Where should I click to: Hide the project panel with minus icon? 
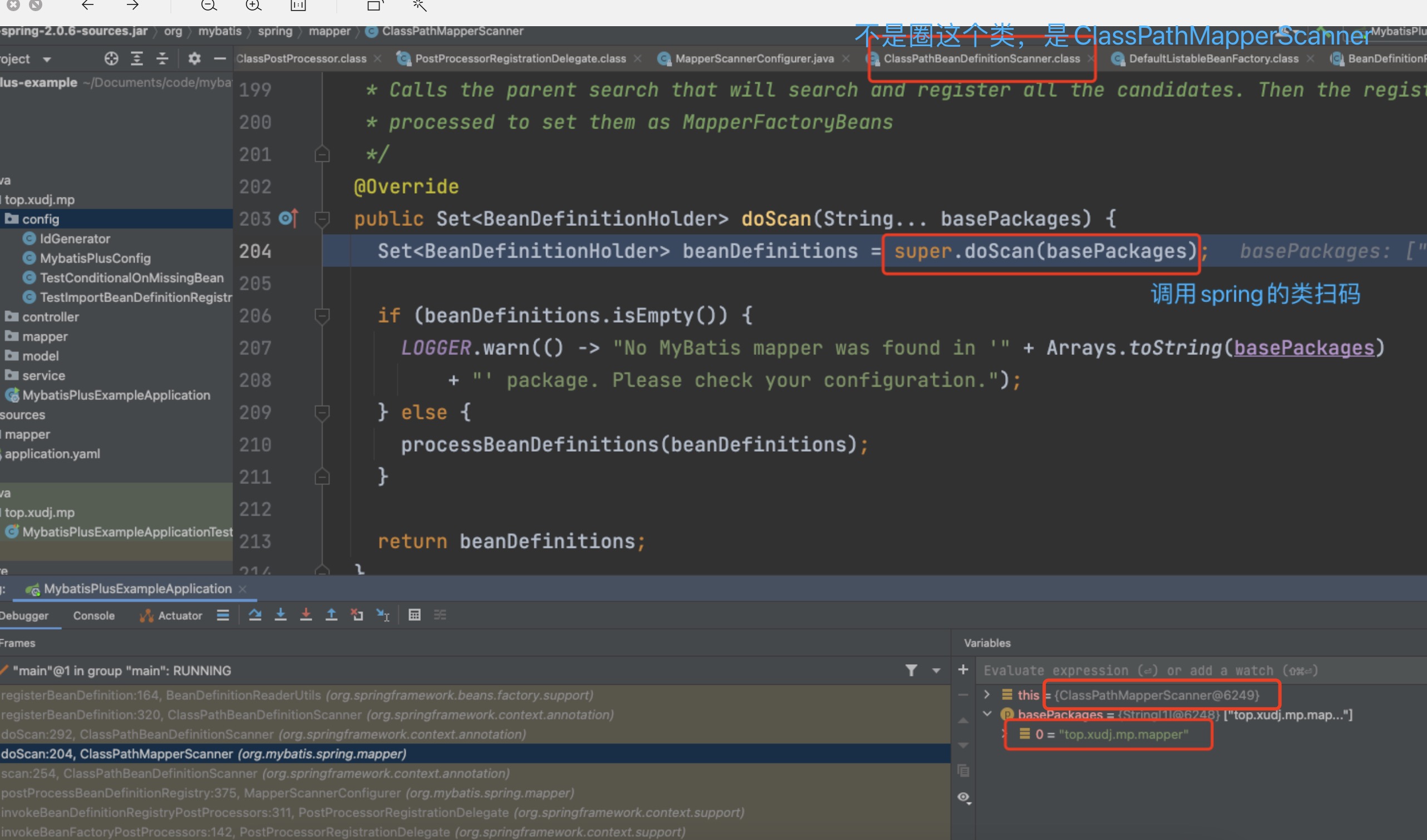[220, 58]
